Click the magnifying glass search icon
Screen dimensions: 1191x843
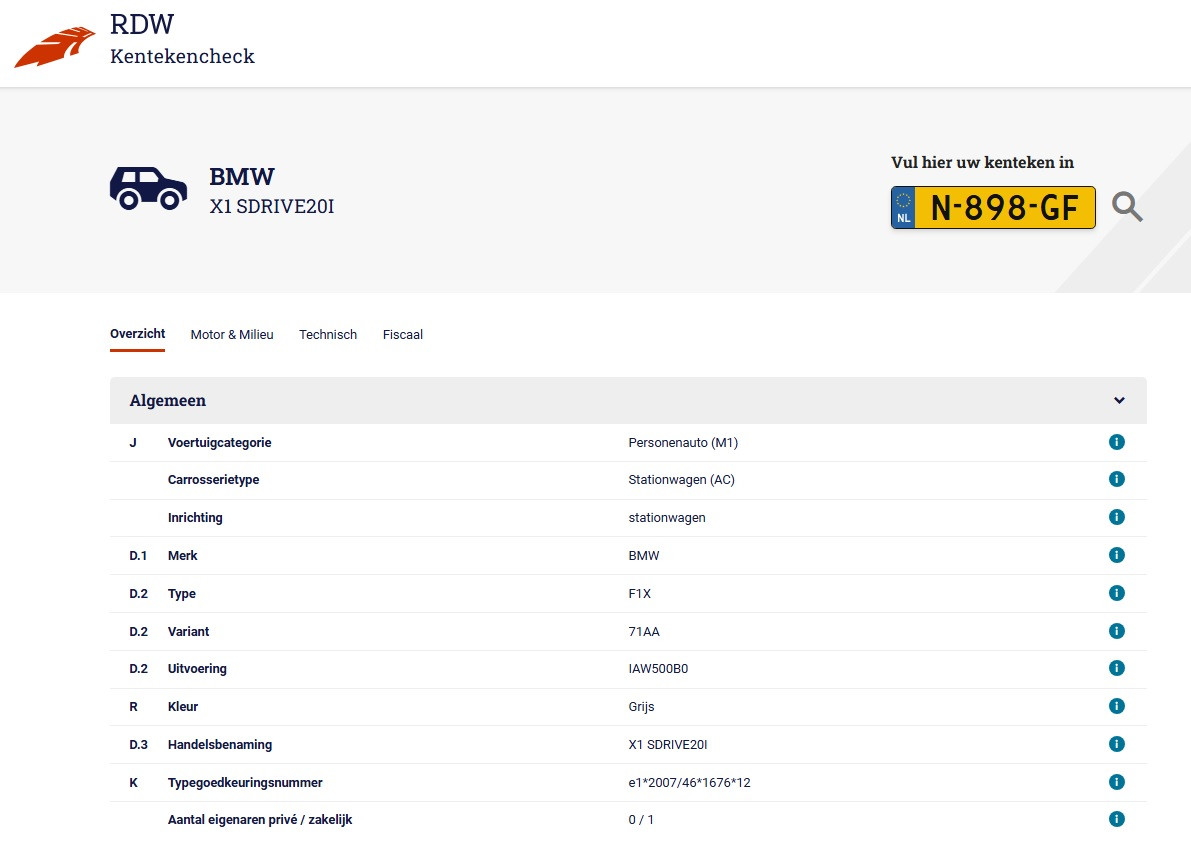click(x=1128, y=207)
